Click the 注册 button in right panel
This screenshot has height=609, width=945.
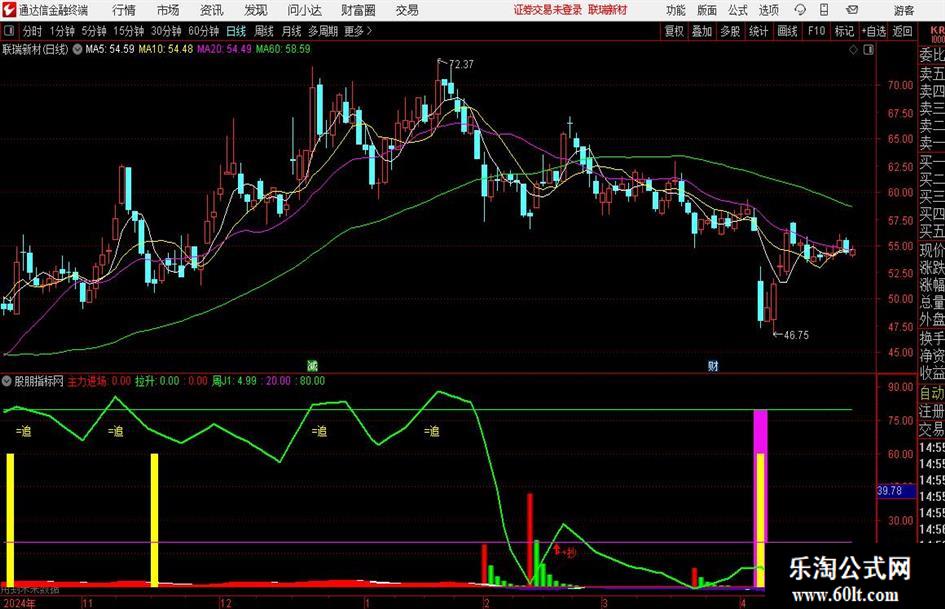(x=932, y=411)
